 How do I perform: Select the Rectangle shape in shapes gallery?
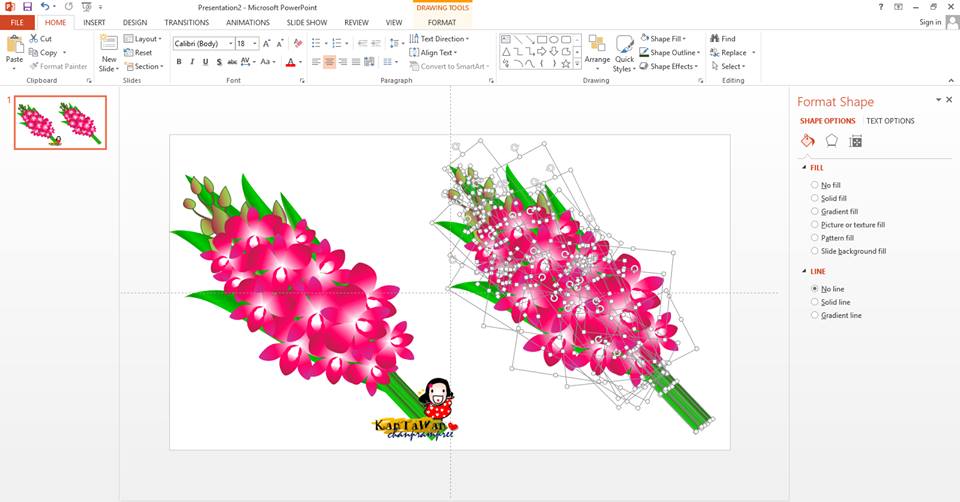(x=542, y=40)
